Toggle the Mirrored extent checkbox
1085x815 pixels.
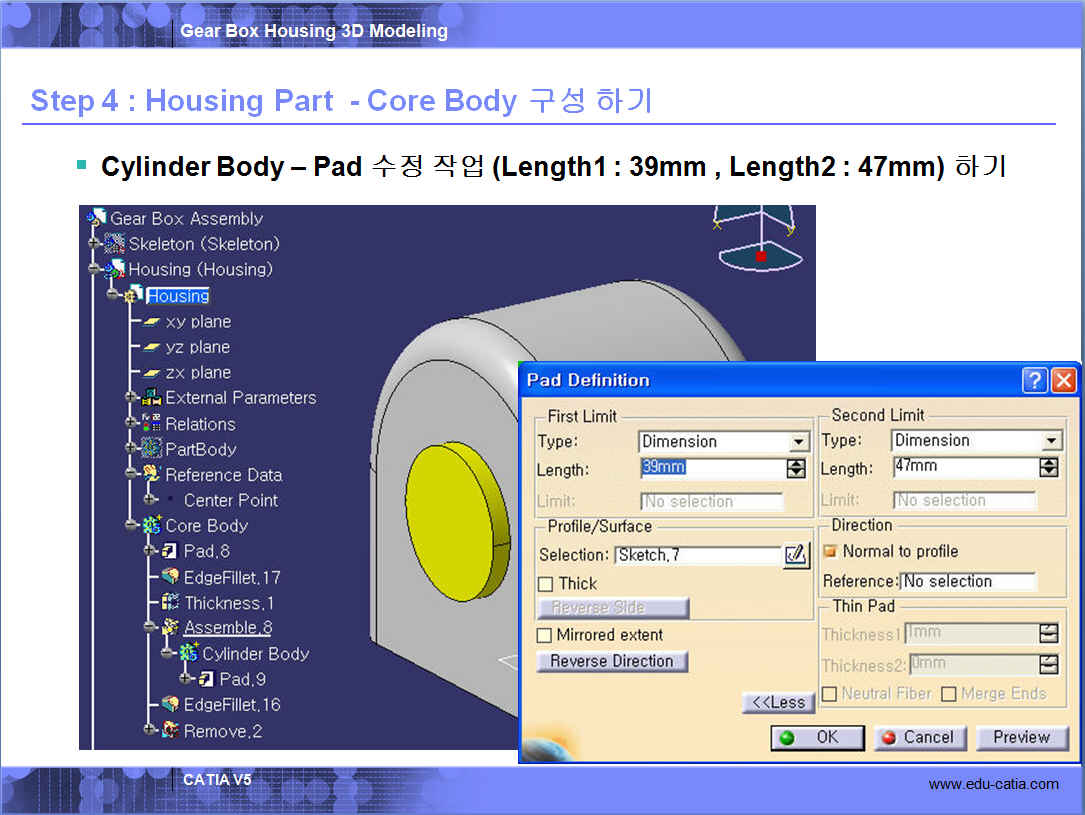click(545, 635)
